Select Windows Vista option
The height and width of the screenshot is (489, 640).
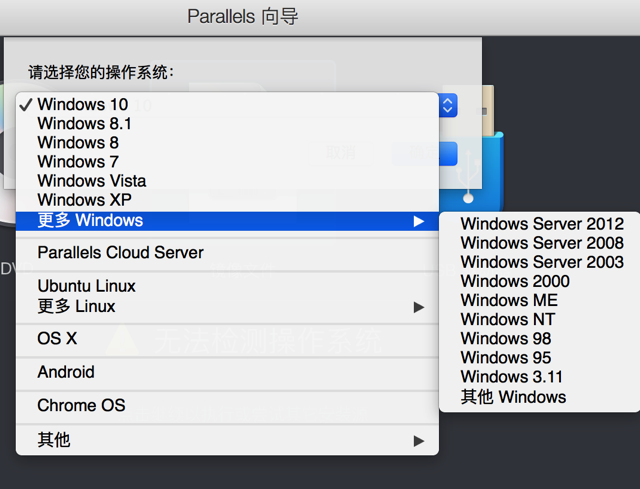click(92, 181)
